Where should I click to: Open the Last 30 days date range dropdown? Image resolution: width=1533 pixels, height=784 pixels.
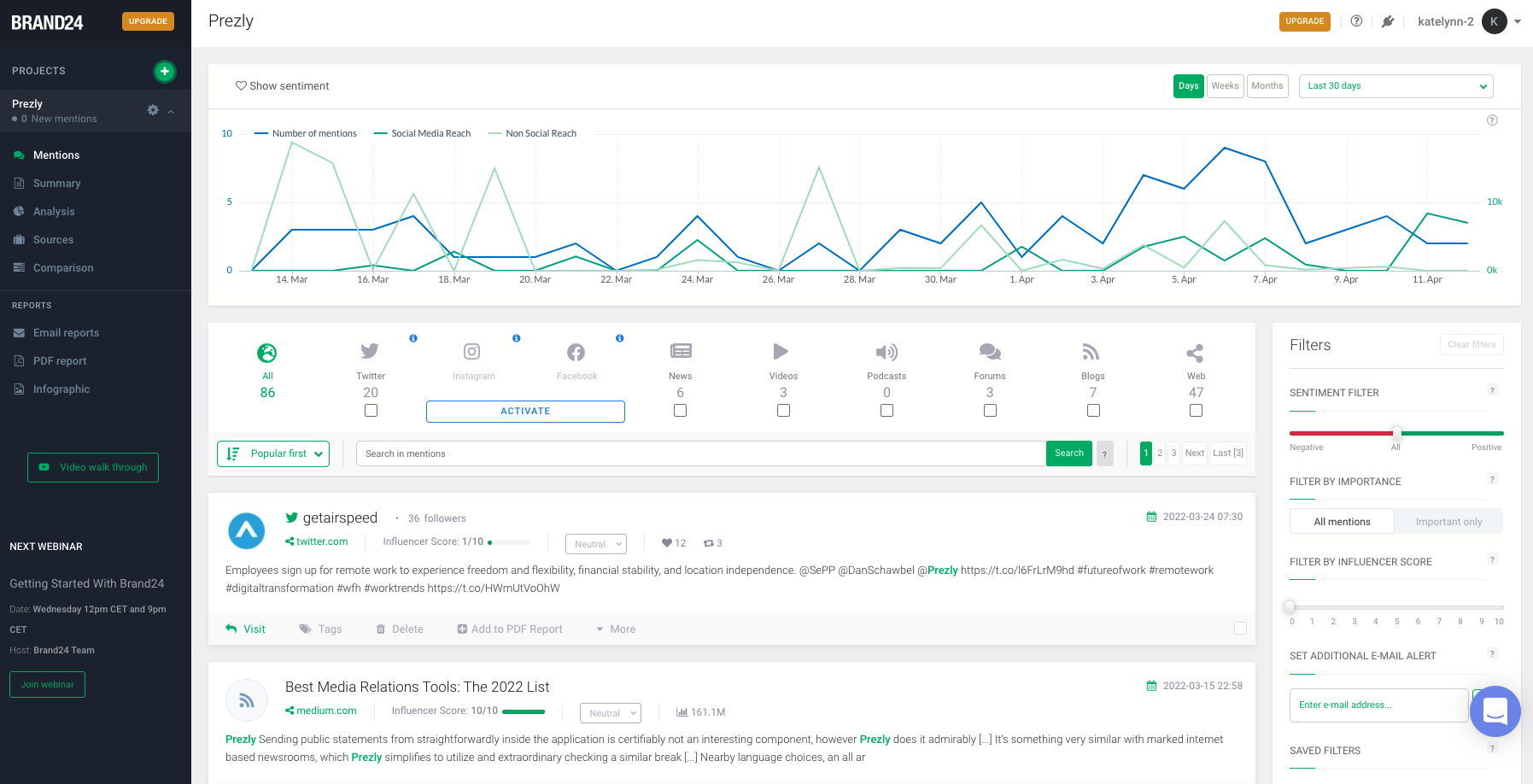click(1395, 85)
